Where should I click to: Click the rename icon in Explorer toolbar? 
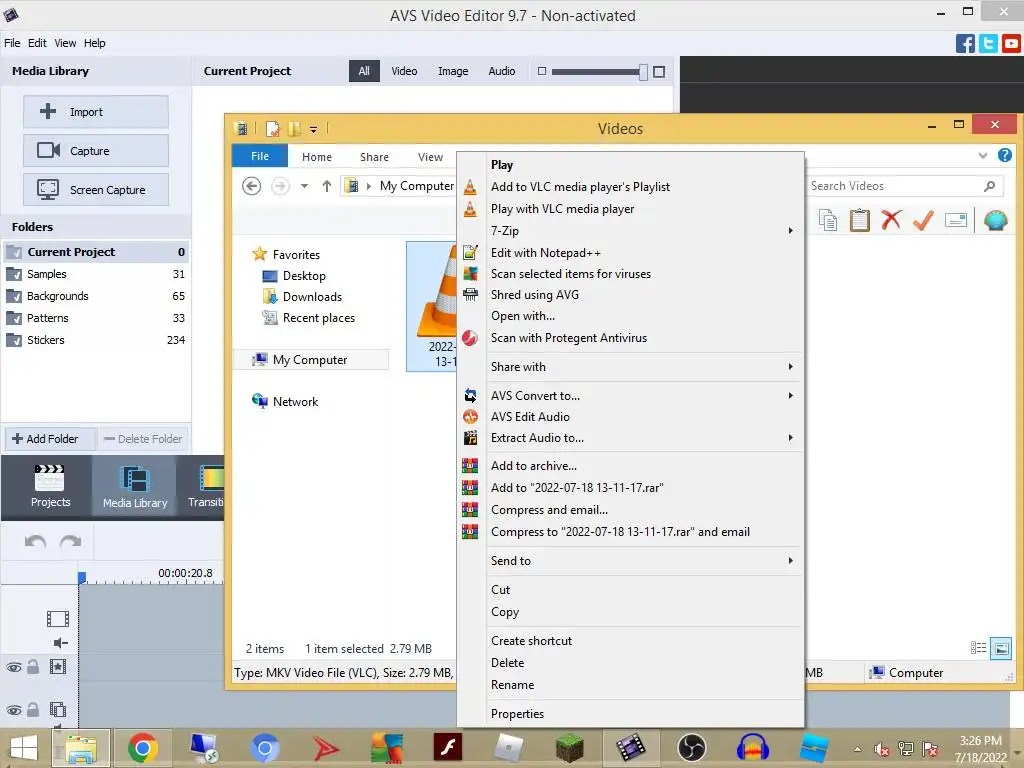[955, 220]
